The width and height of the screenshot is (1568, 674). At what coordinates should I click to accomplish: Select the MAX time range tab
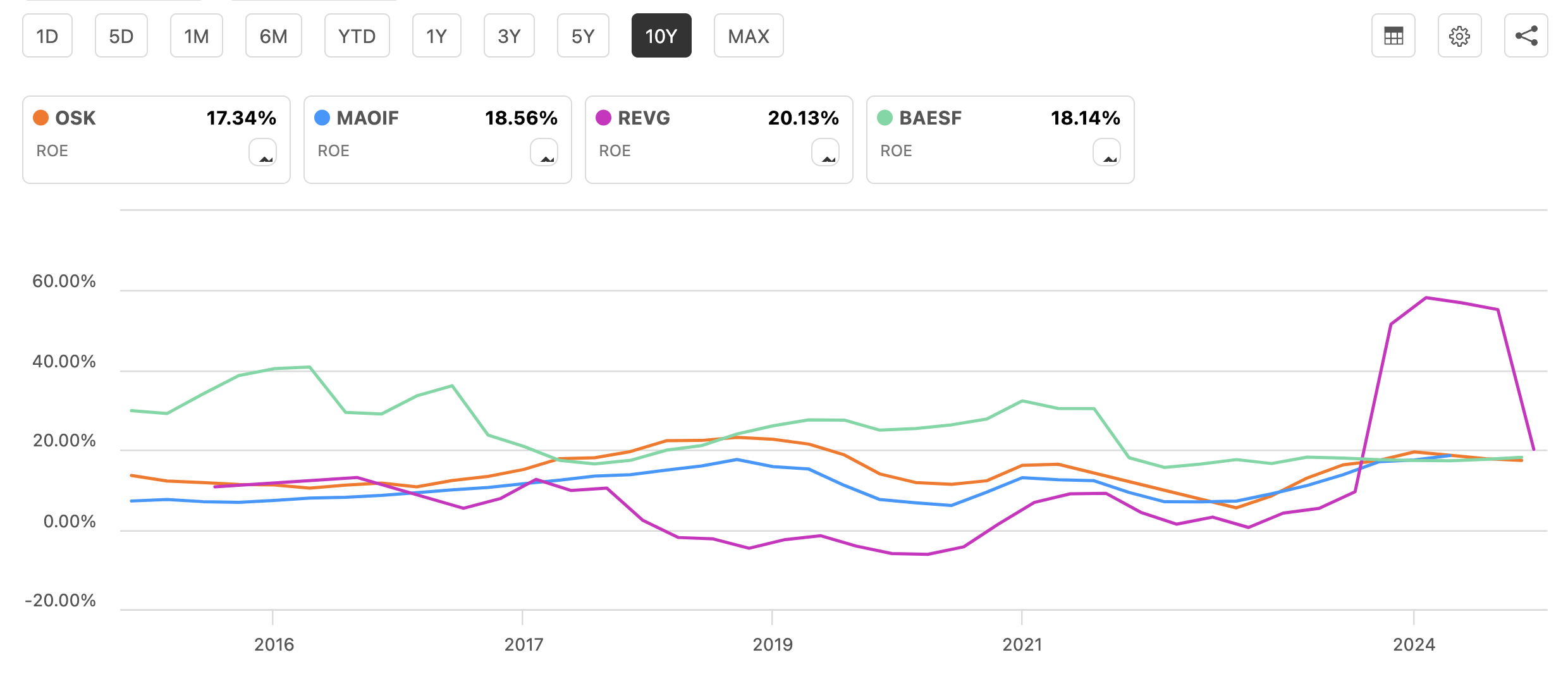pyautogui.click(x=748, y=36)
